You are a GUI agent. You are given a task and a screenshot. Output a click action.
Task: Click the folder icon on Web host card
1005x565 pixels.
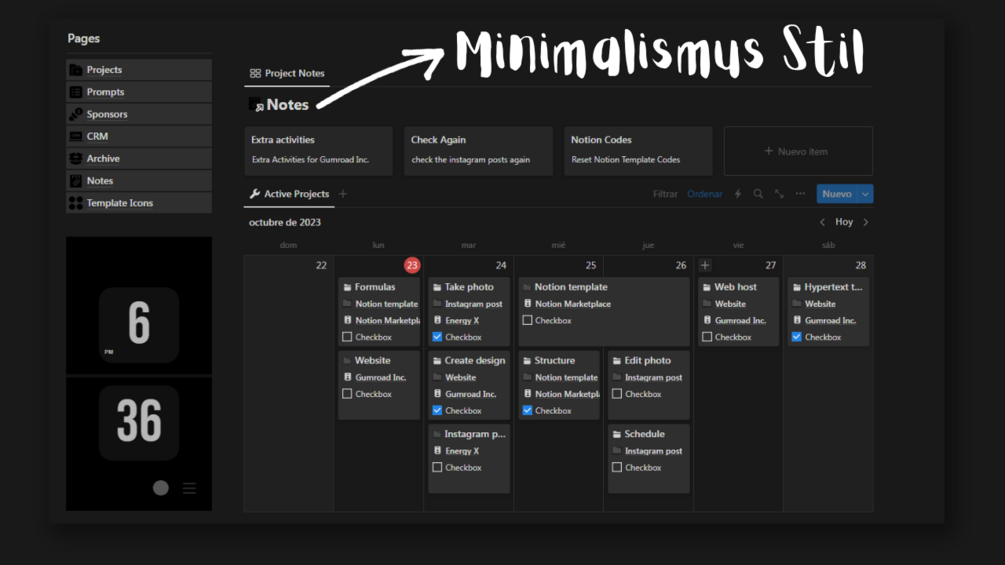click(707, 288)
